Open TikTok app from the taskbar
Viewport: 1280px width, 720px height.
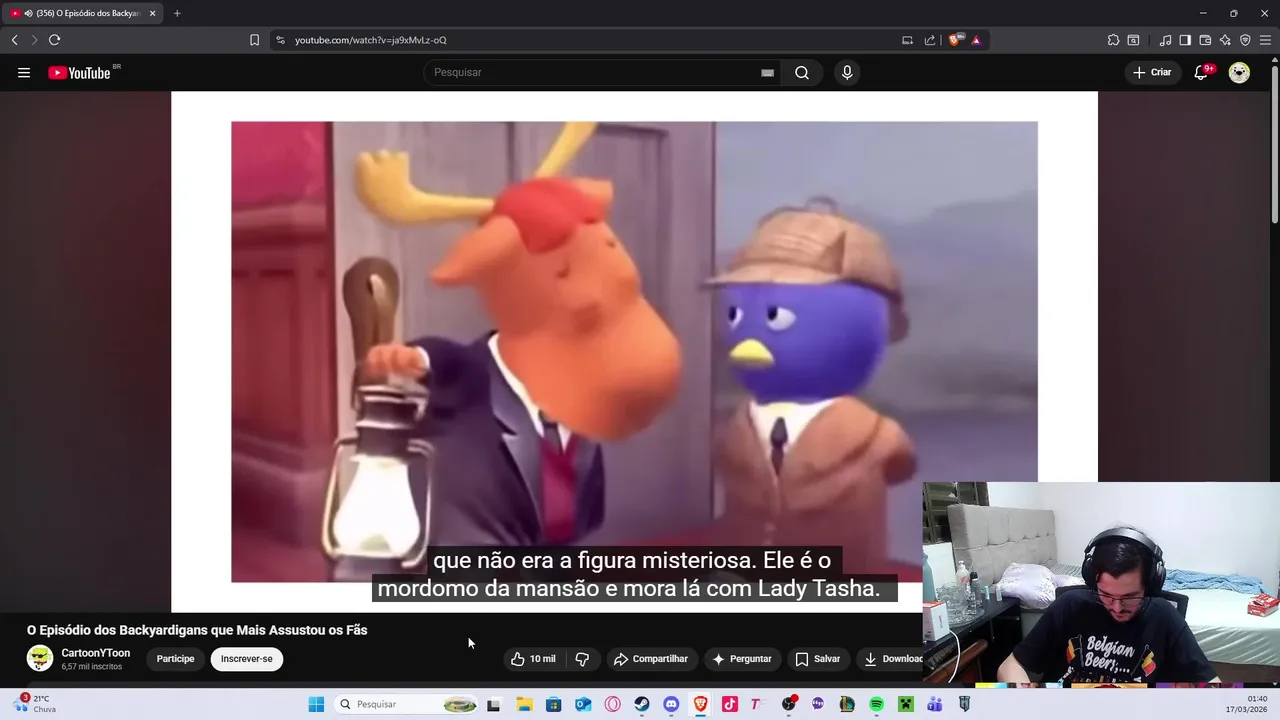point(730,704)
